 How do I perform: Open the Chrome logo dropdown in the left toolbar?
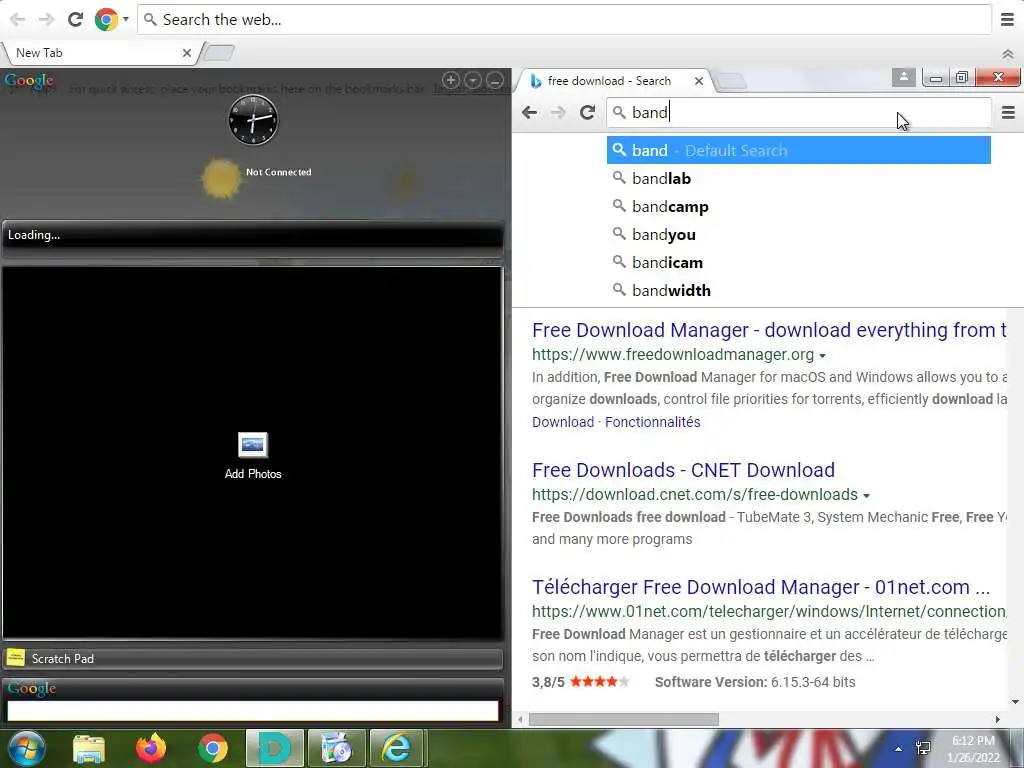[x=125, y=20]
